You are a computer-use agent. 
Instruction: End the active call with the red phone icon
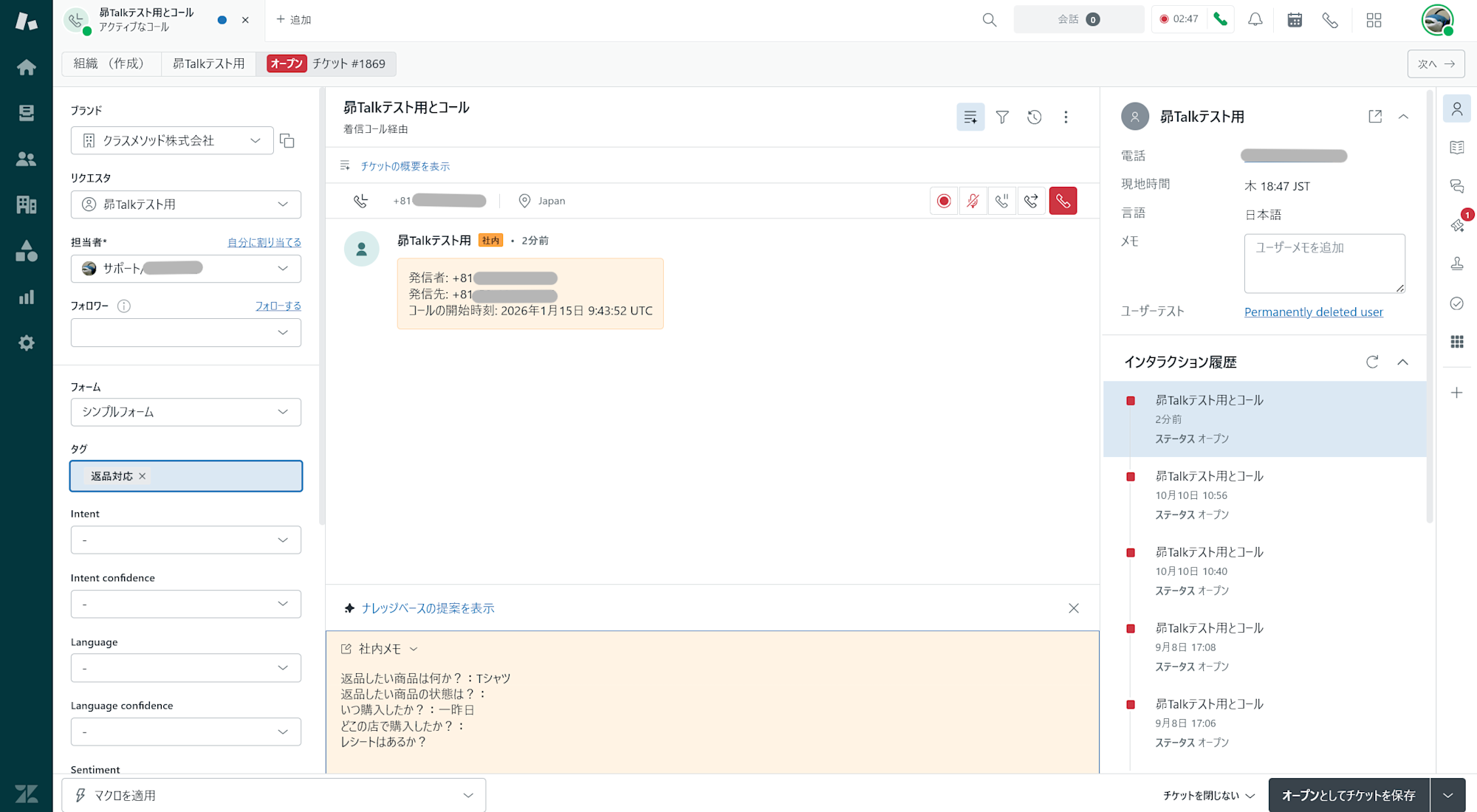[1063, 200]
